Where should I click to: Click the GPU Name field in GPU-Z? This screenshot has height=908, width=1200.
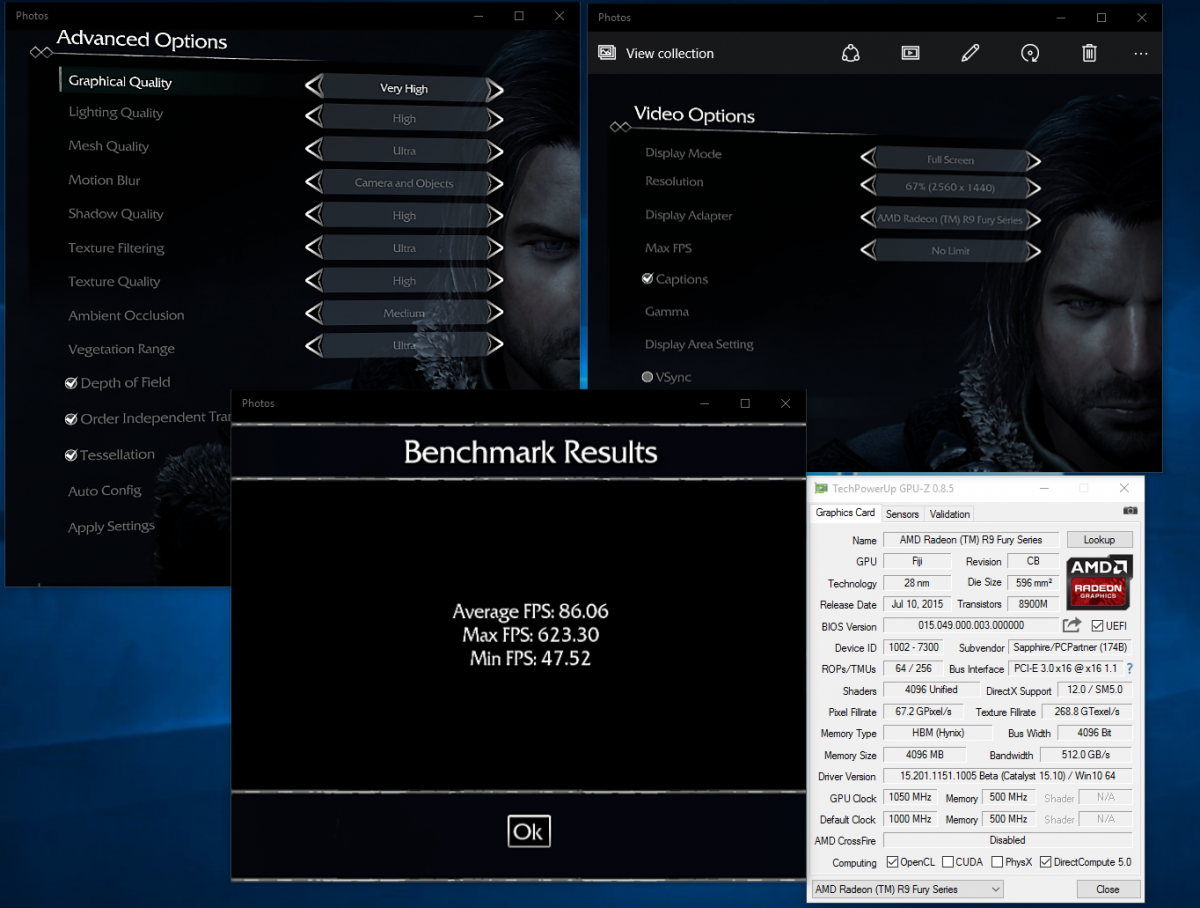click(970, 540)
